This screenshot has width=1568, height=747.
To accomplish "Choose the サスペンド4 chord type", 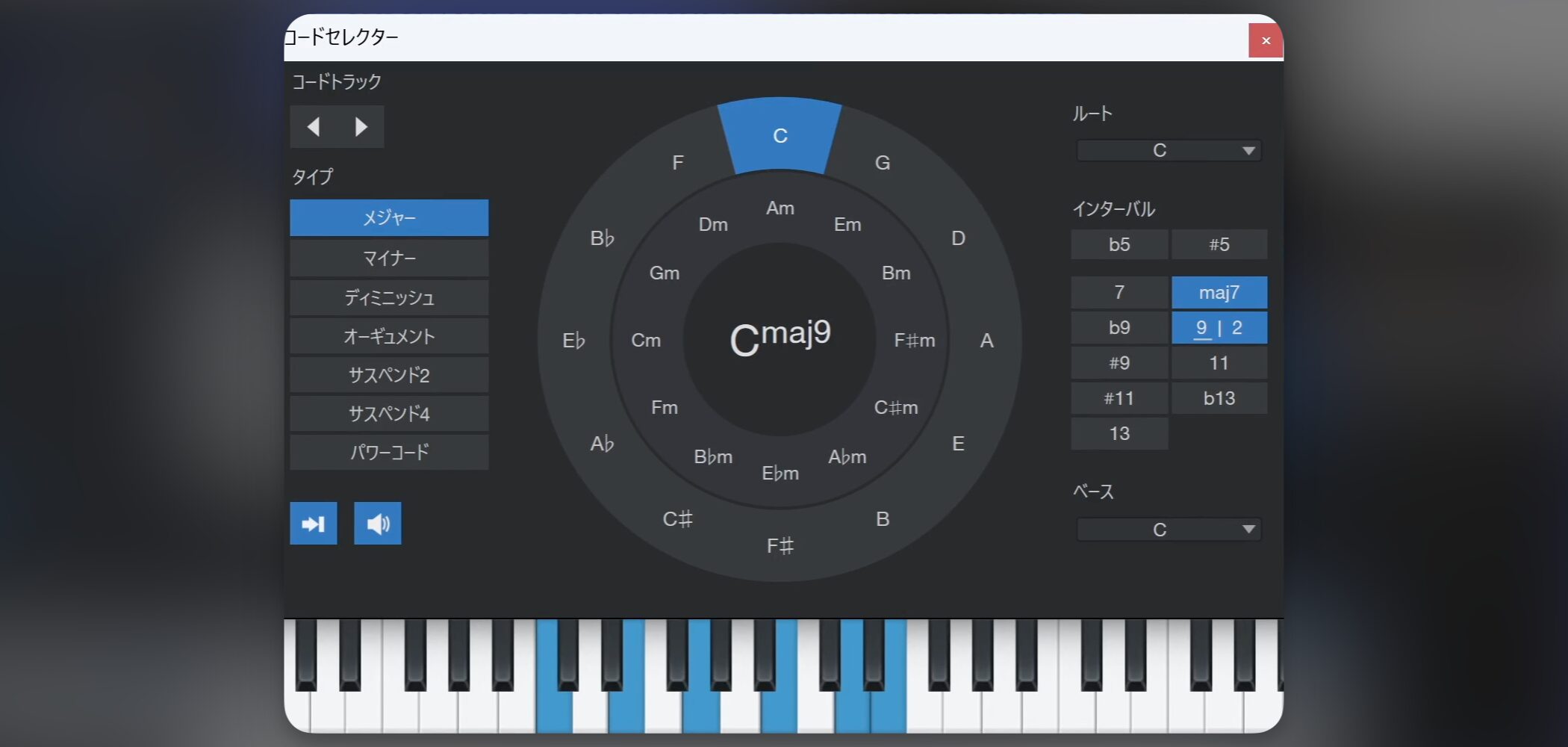I will coord(389,414).
